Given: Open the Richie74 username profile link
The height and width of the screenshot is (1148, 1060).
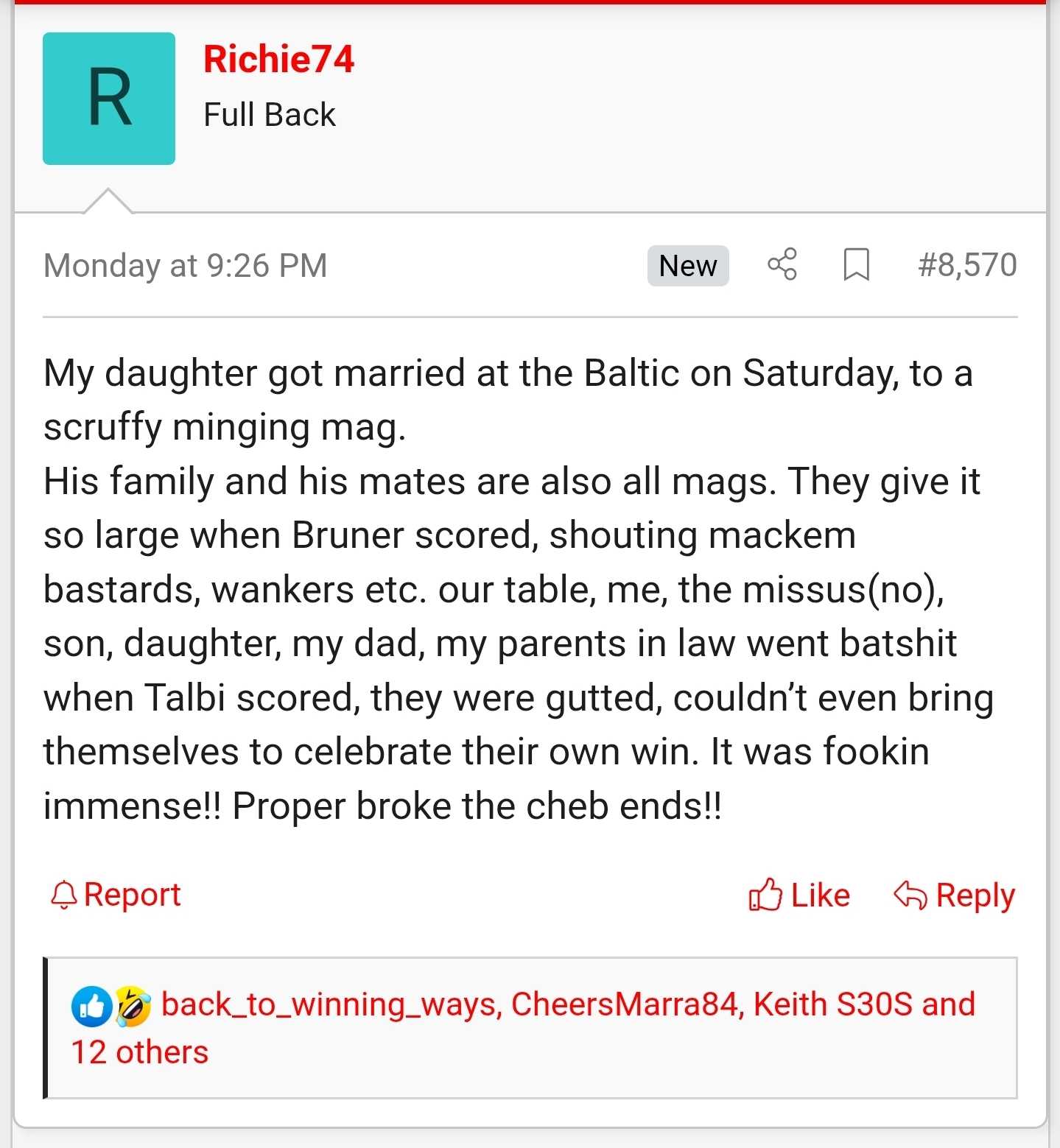Looking at the screenshot, I should click(x=278, y=59).
